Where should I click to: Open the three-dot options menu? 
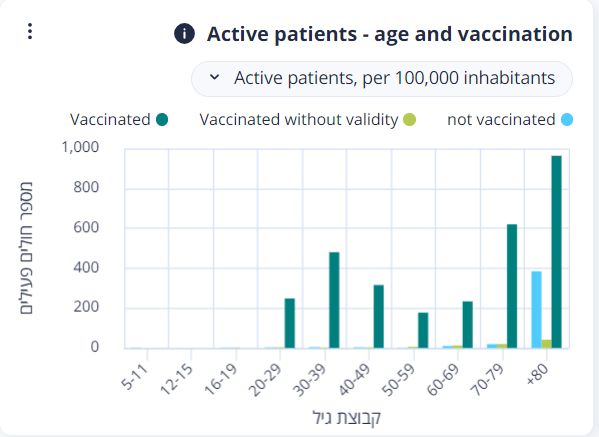pyautogui.click(x=30, y=31)
